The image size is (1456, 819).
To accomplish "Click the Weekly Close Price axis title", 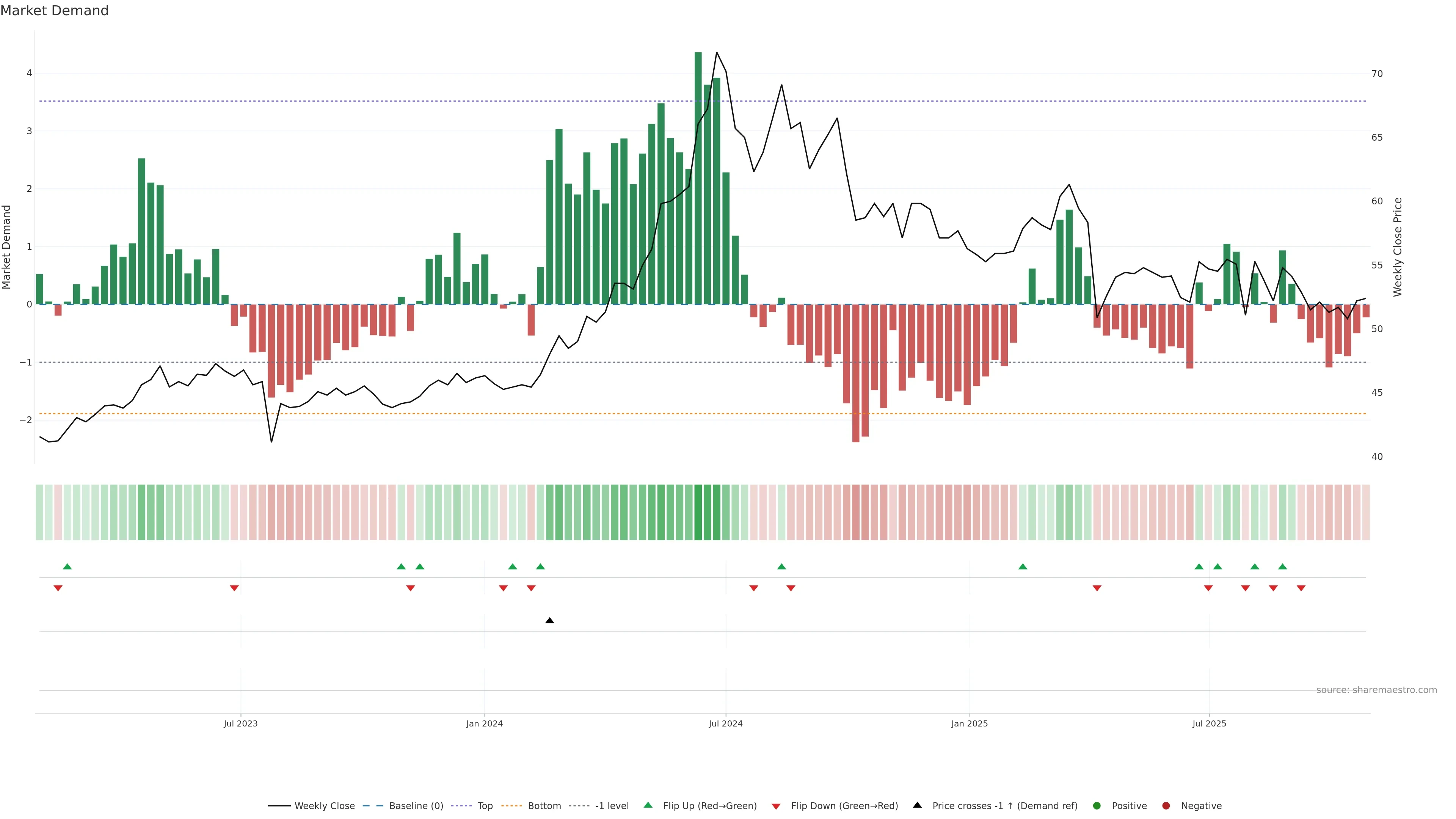I will (x=1397, y=247).
